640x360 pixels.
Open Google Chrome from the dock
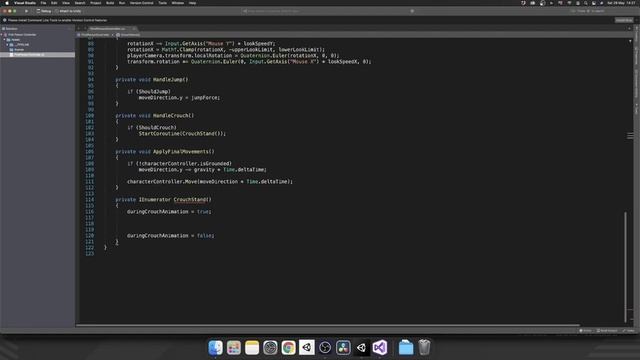coord(289,348)
